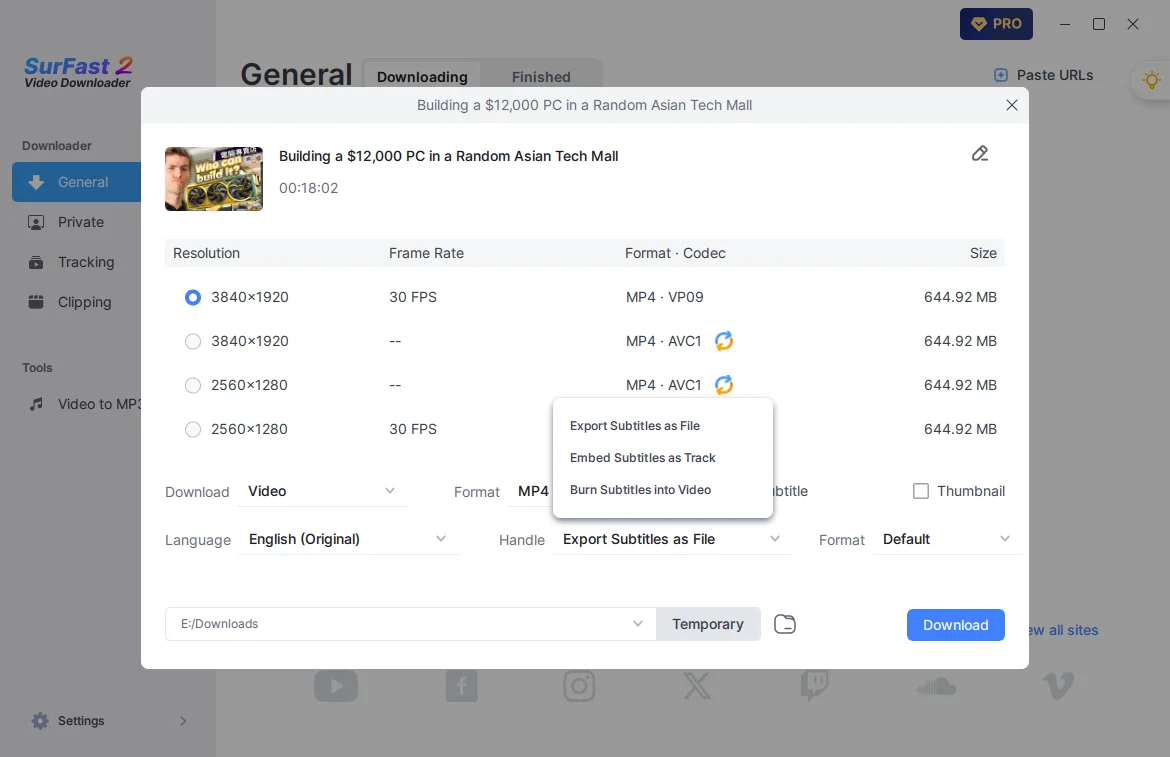Open the Language English (Original) dropdown

pos(348,539)
